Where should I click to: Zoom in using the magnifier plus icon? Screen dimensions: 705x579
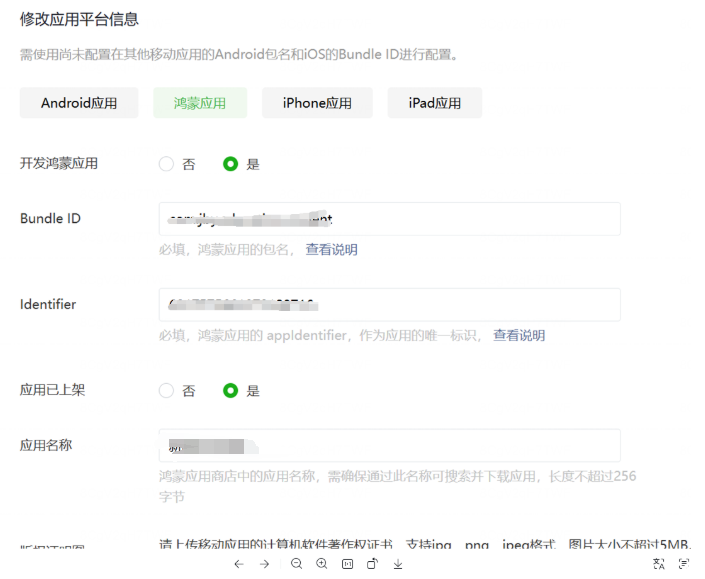click(x=322, y=564)
